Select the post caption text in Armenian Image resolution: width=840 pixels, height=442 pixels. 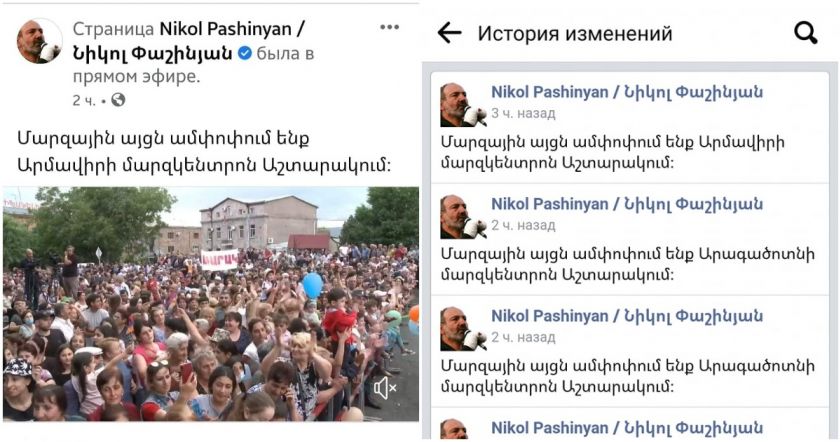coord(204,152)
